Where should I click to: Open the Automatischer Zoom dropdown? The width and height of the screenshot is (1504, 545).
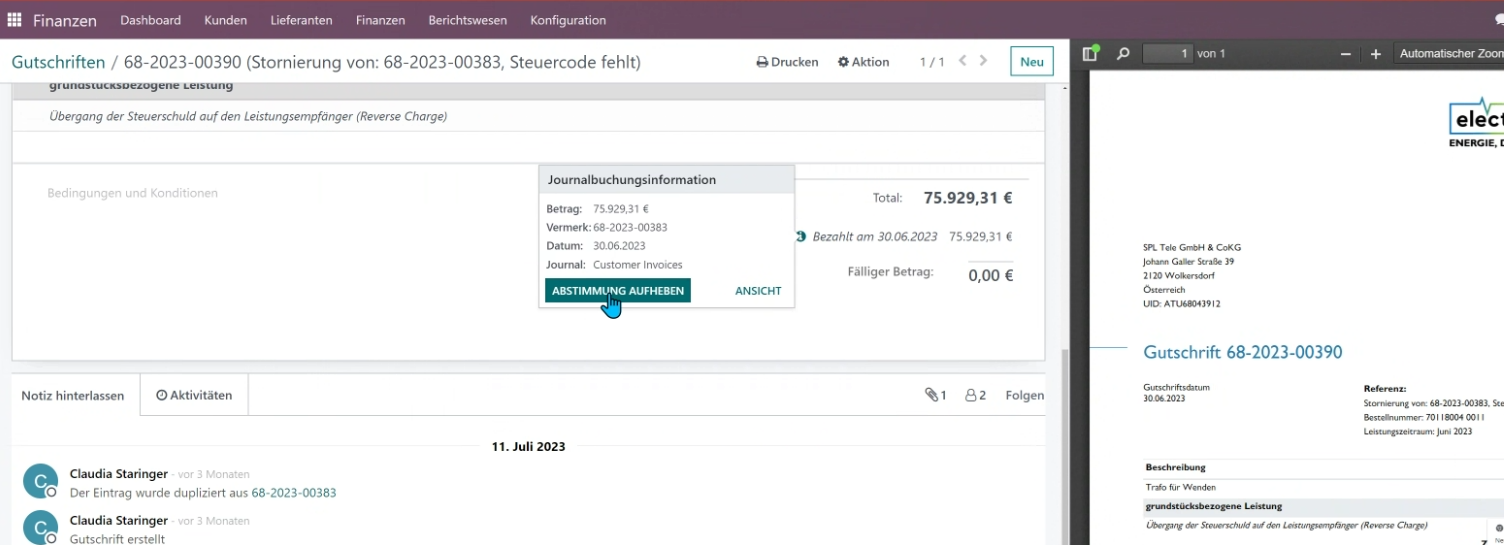1448,54
